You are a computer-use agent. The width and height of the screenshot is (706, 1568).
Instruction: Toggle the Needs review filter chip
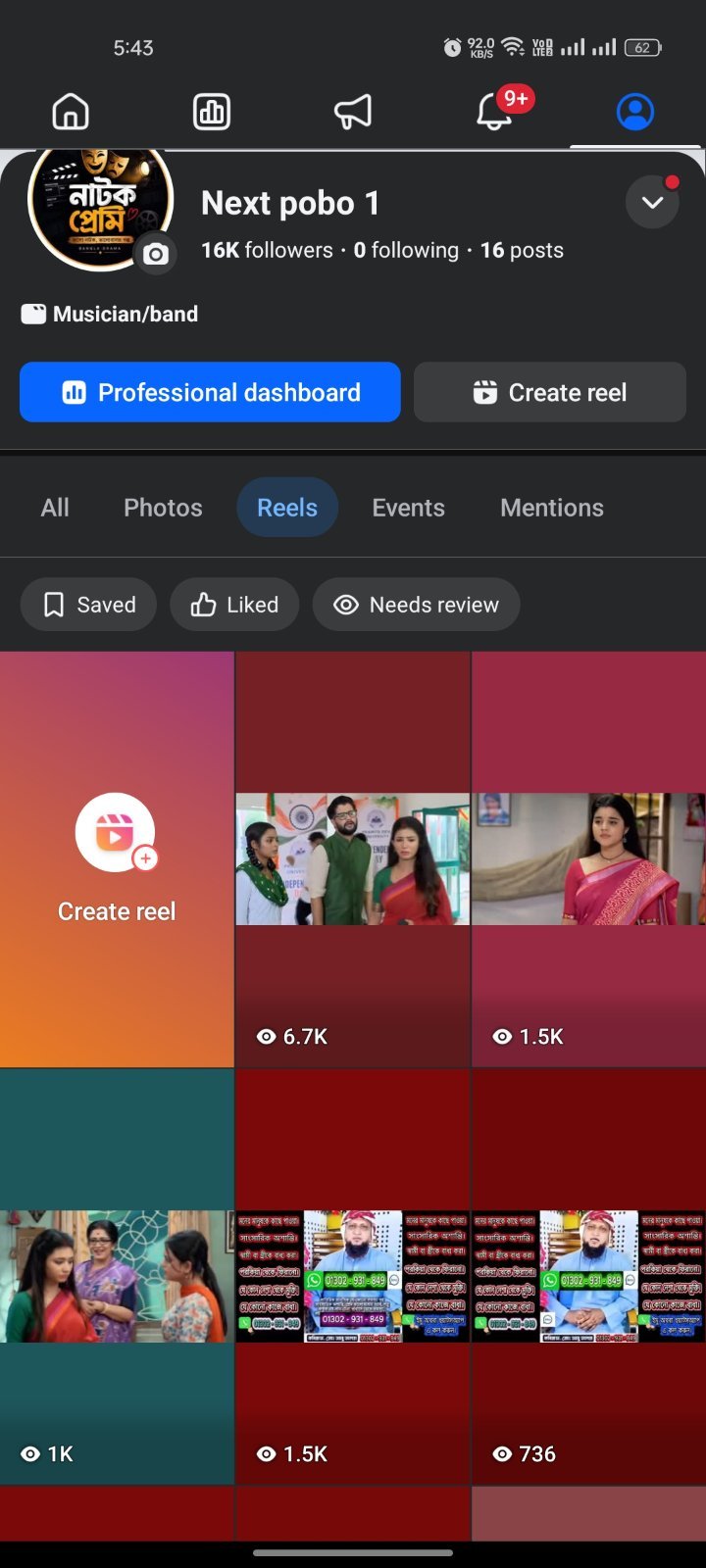coord(416,605)
